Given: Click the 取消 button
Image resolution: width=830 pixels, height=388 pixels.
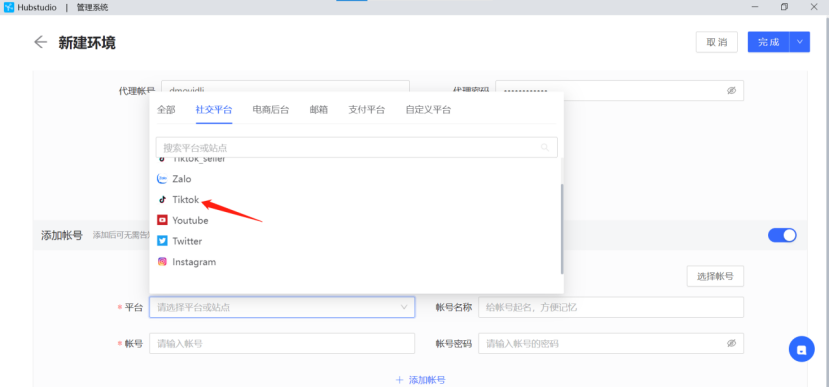Looking at the screenshot, I should click(x=717, y=42).
